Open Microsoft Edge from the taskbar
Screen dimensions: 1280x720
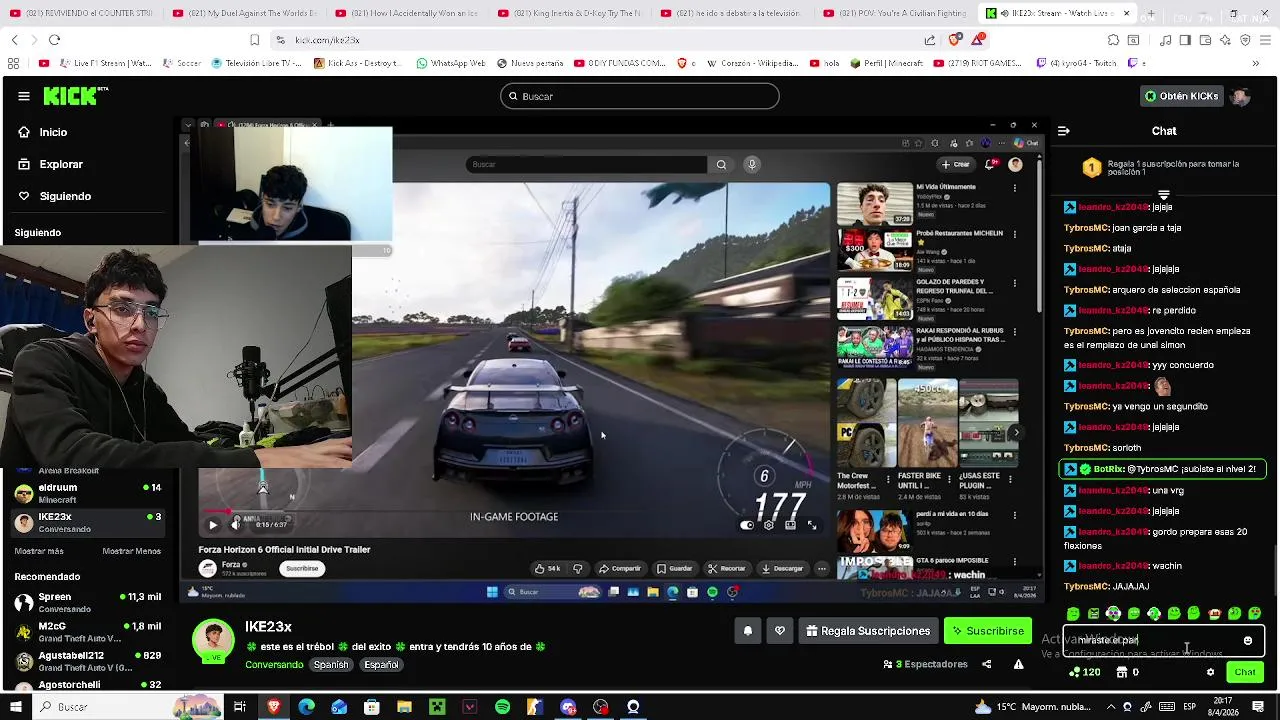pos(306,707)
